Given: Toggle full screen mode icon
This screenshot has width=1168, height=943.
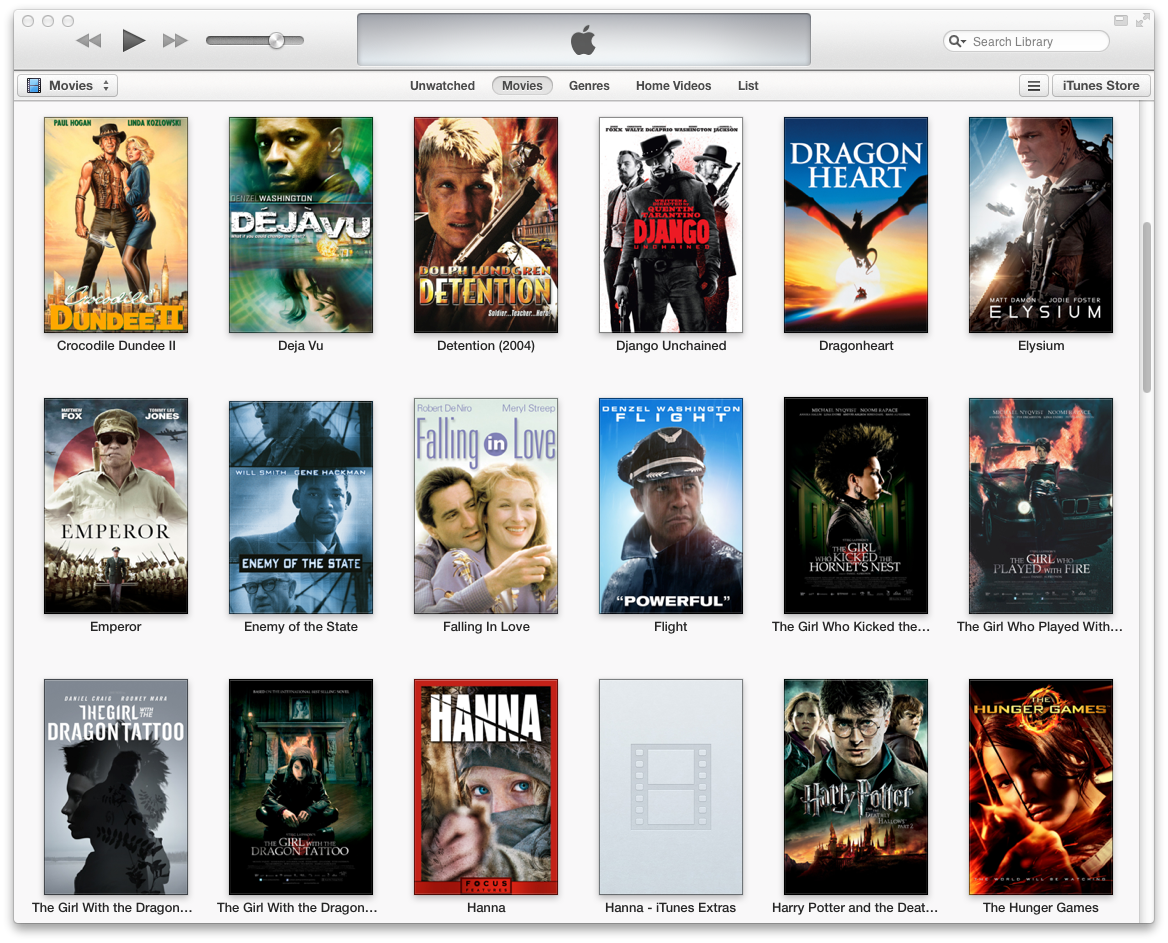Looking at the screenshot, I should click(1142, 21).
